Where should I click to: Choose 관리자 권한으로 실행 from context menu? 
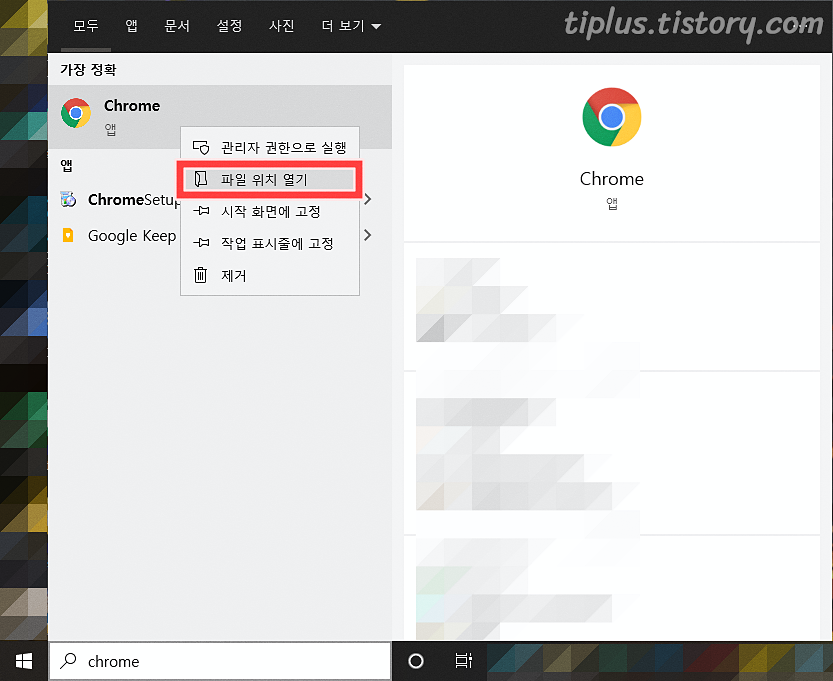click(x=270, y=147)
